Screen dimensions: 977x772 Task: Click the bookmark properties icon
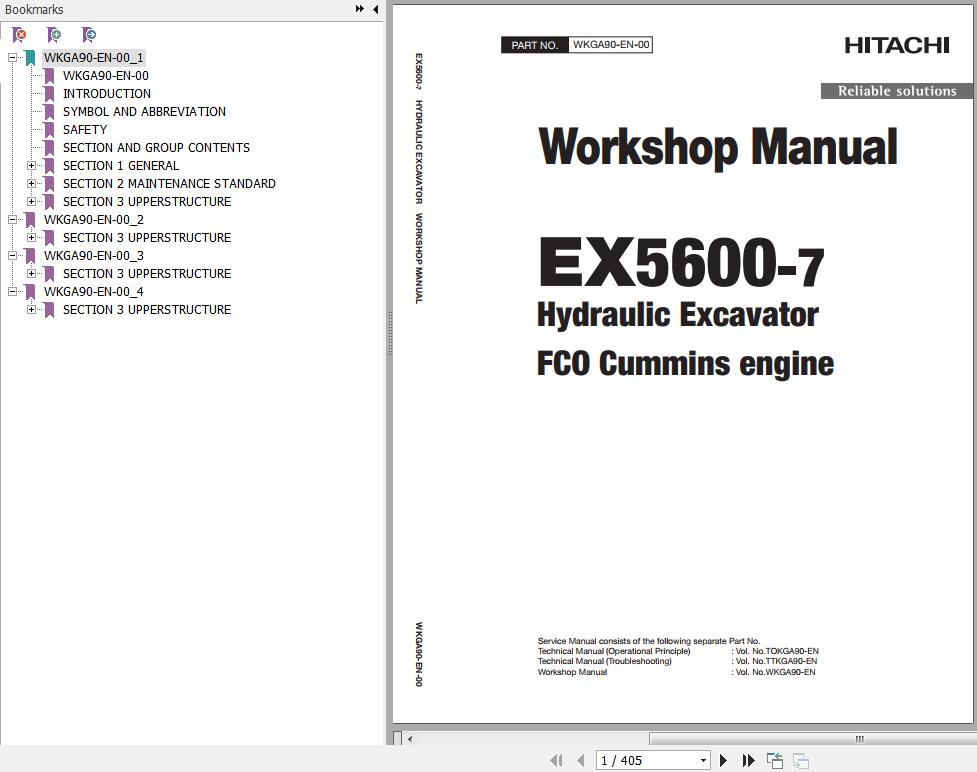pos(88,35)
